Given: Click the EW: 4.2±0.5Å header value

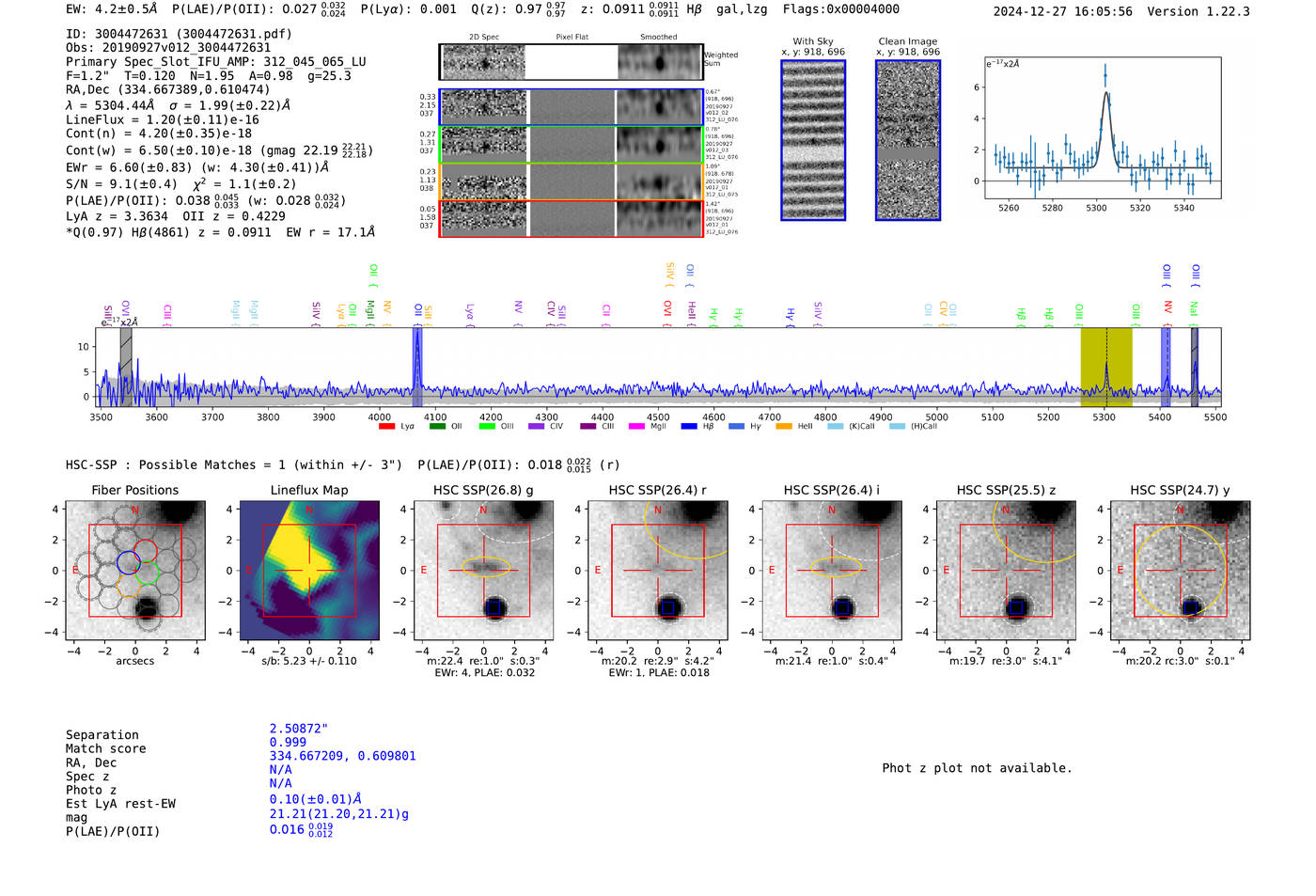Looking at the screenshot, I should 112,9.
